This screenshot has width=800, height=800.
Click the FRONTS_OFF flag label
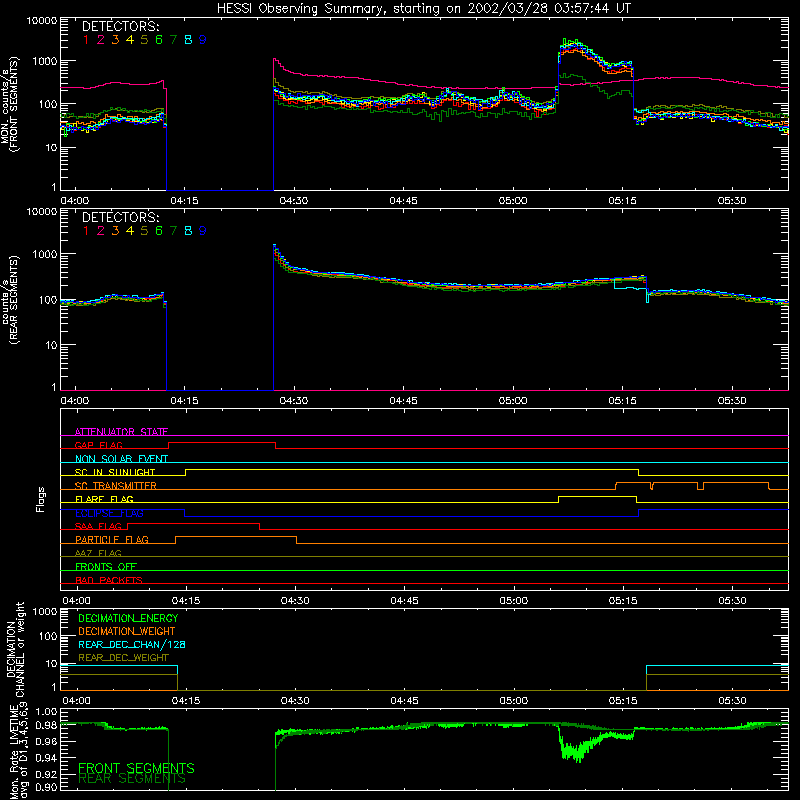click(106, 566)
